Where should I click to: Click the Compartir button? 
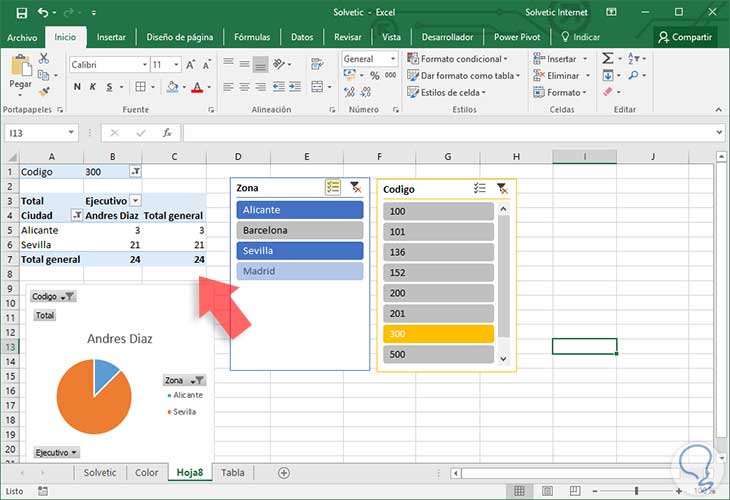click(x=685, y=37)
